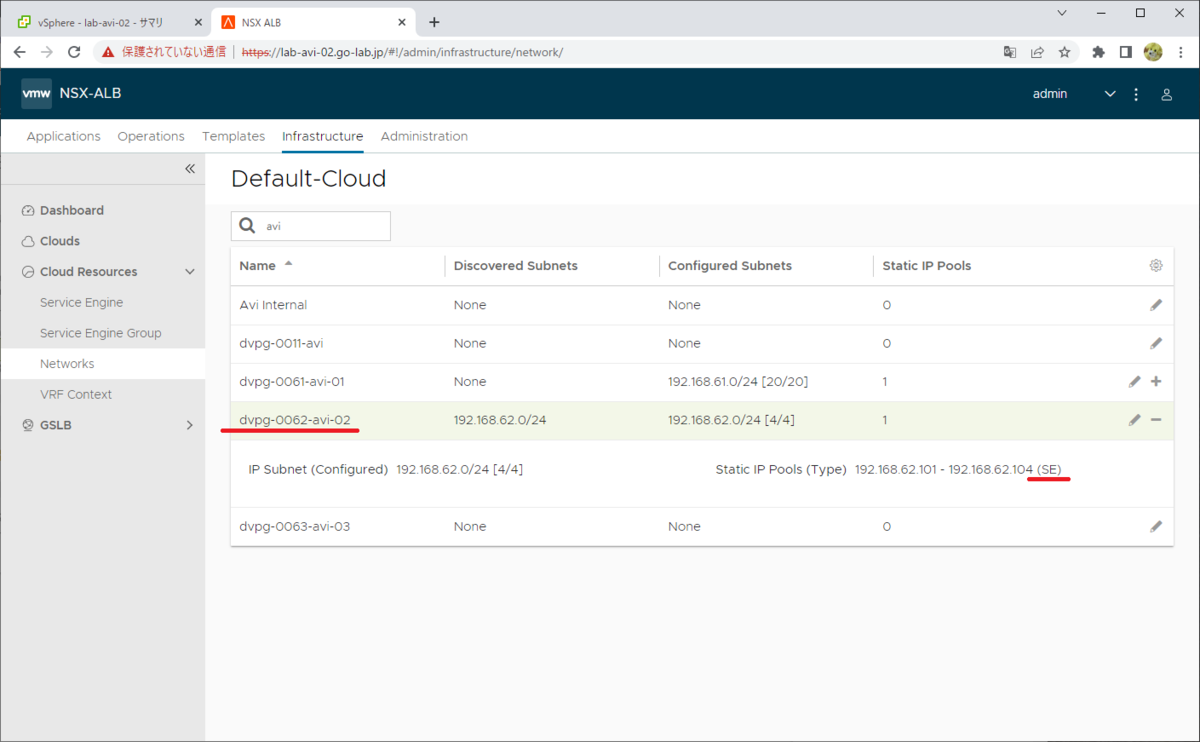Collapse the left sidebar with the double-chevron
1200x742 pixels.
tap(190, 169)
